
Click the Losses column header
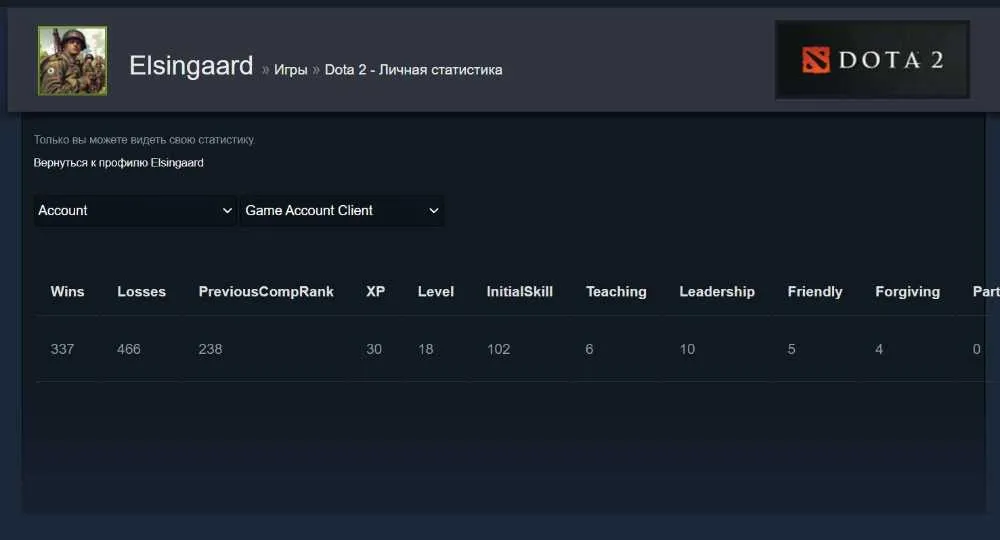142,291
